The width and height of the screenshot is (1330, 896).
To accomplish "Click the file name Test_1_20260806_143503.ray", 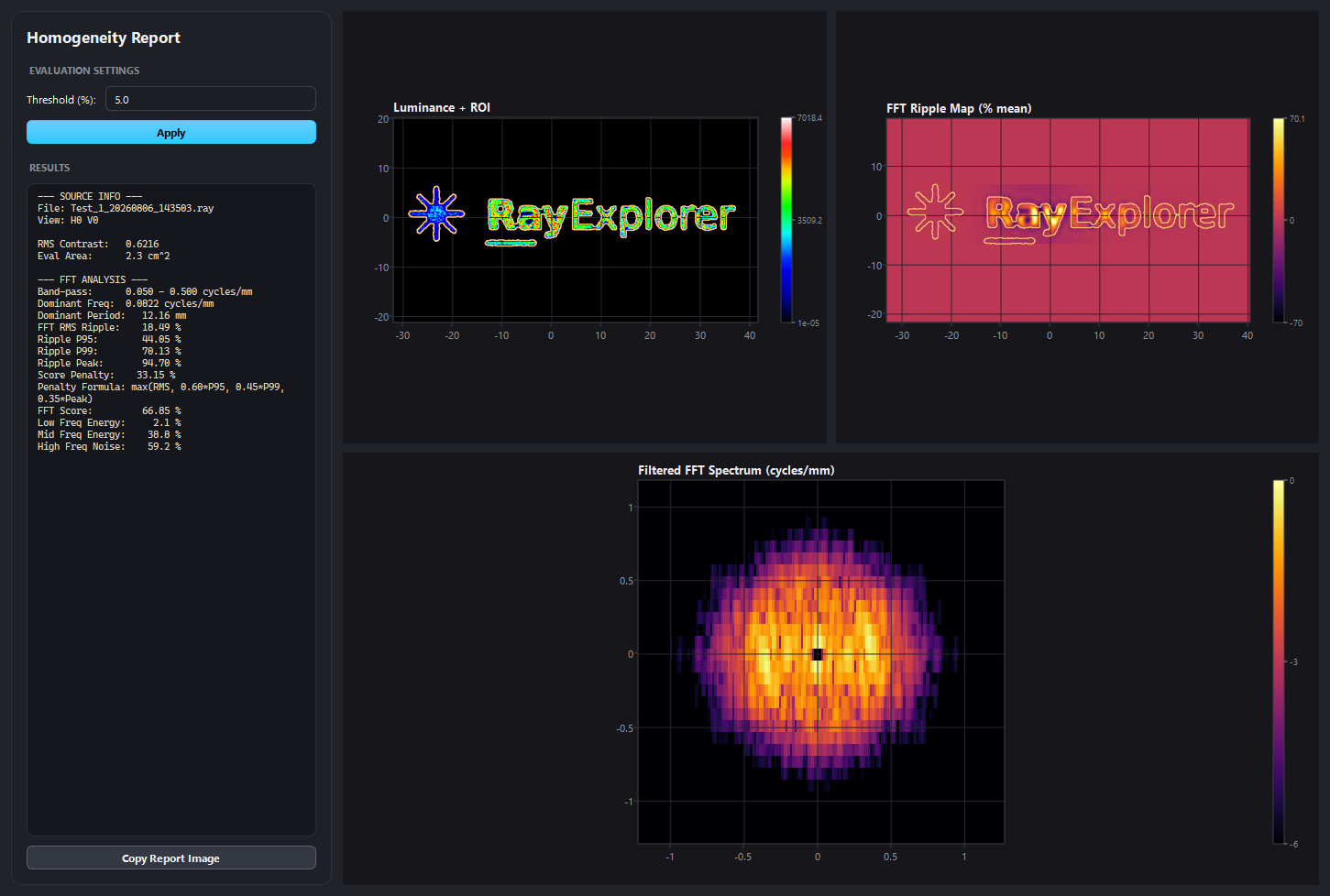I will pyautogui.click(x=142, y=208).
